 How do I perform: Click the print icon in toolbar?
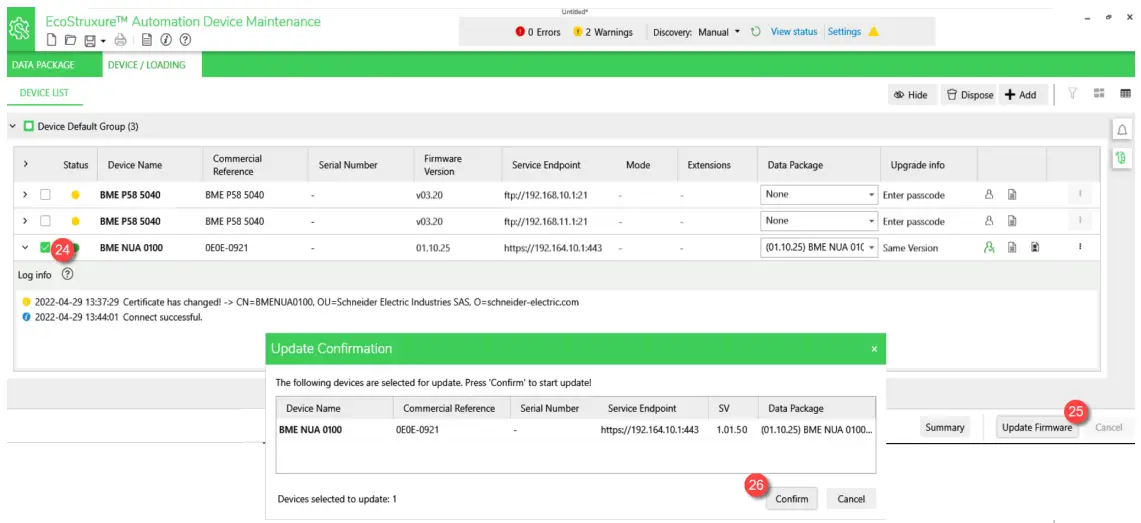click(x=121, y=40)
